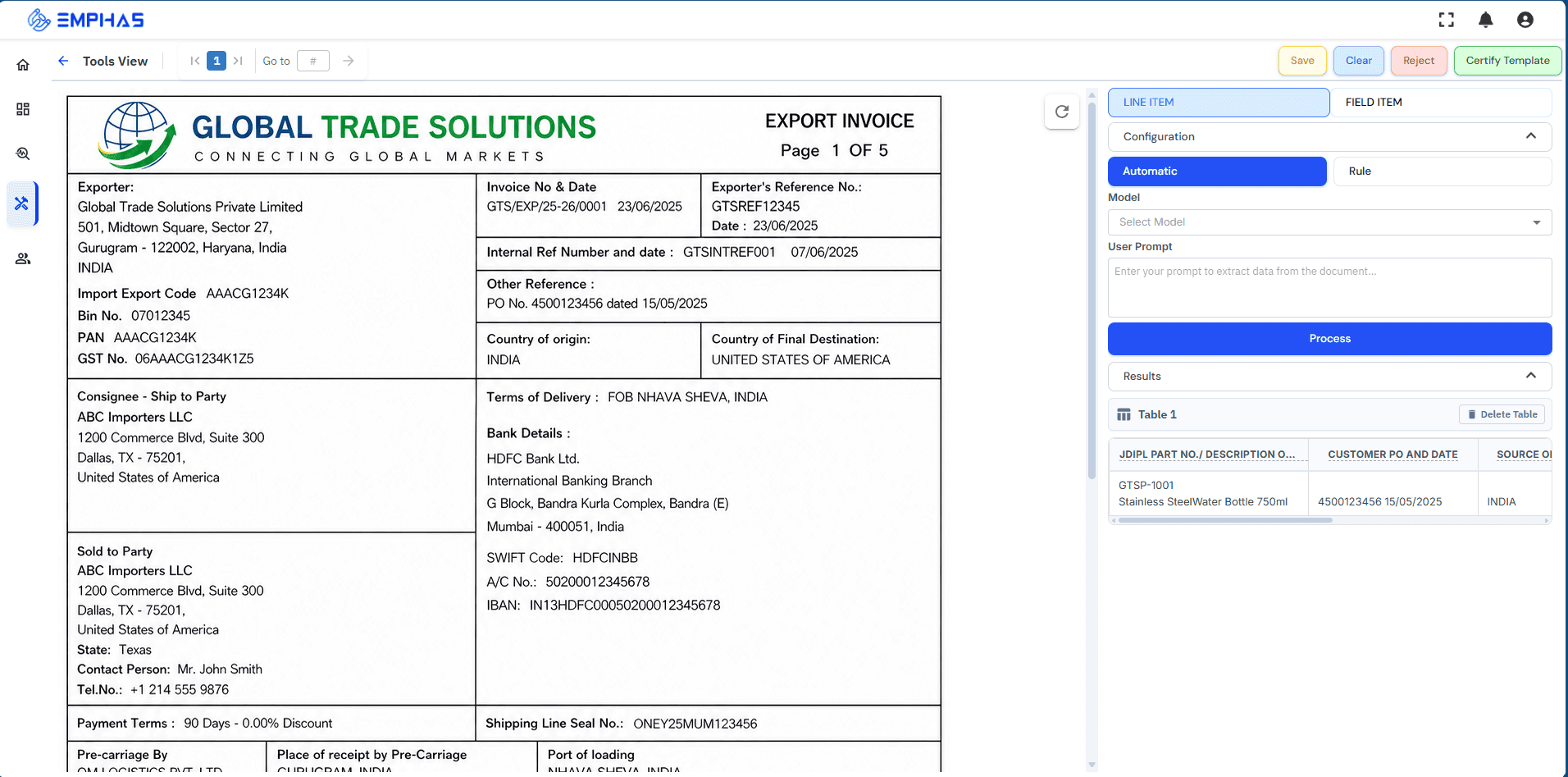Viewport: 1568px width, 777px height.
Task: Click the results table horizontal scrollbar
Action: point(1225,520)
